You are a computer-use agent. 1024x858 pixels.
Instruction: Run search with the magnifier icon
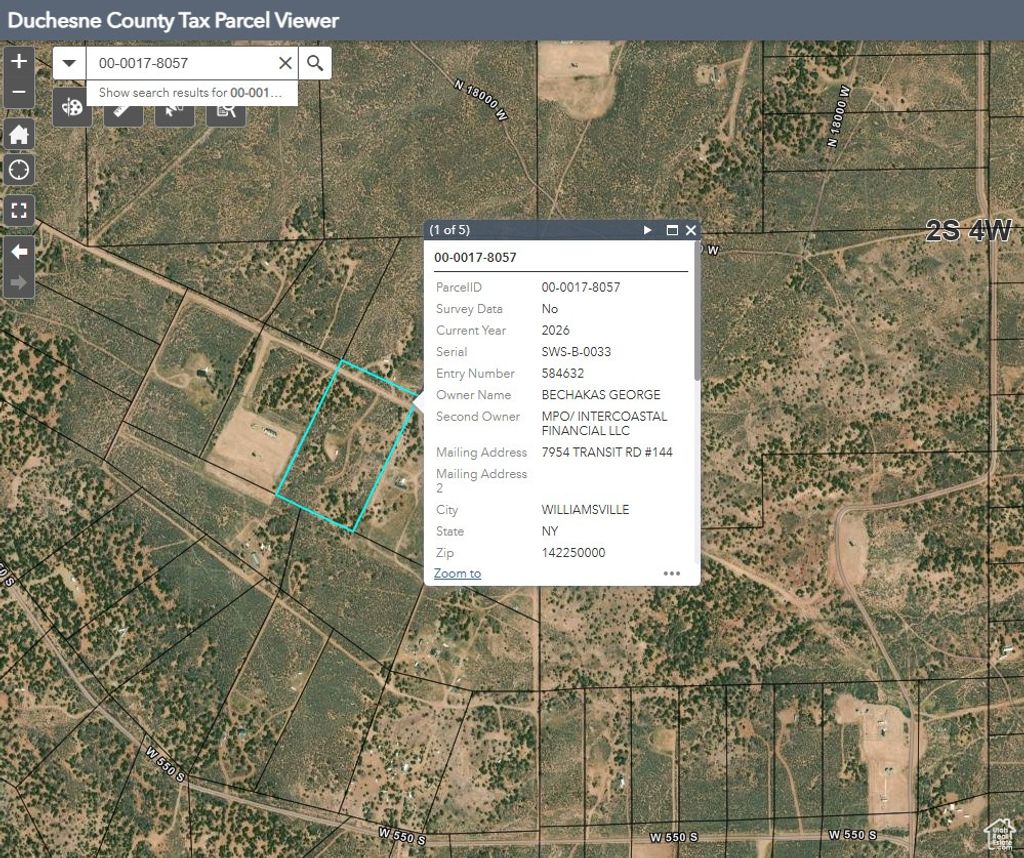[315, 63]
